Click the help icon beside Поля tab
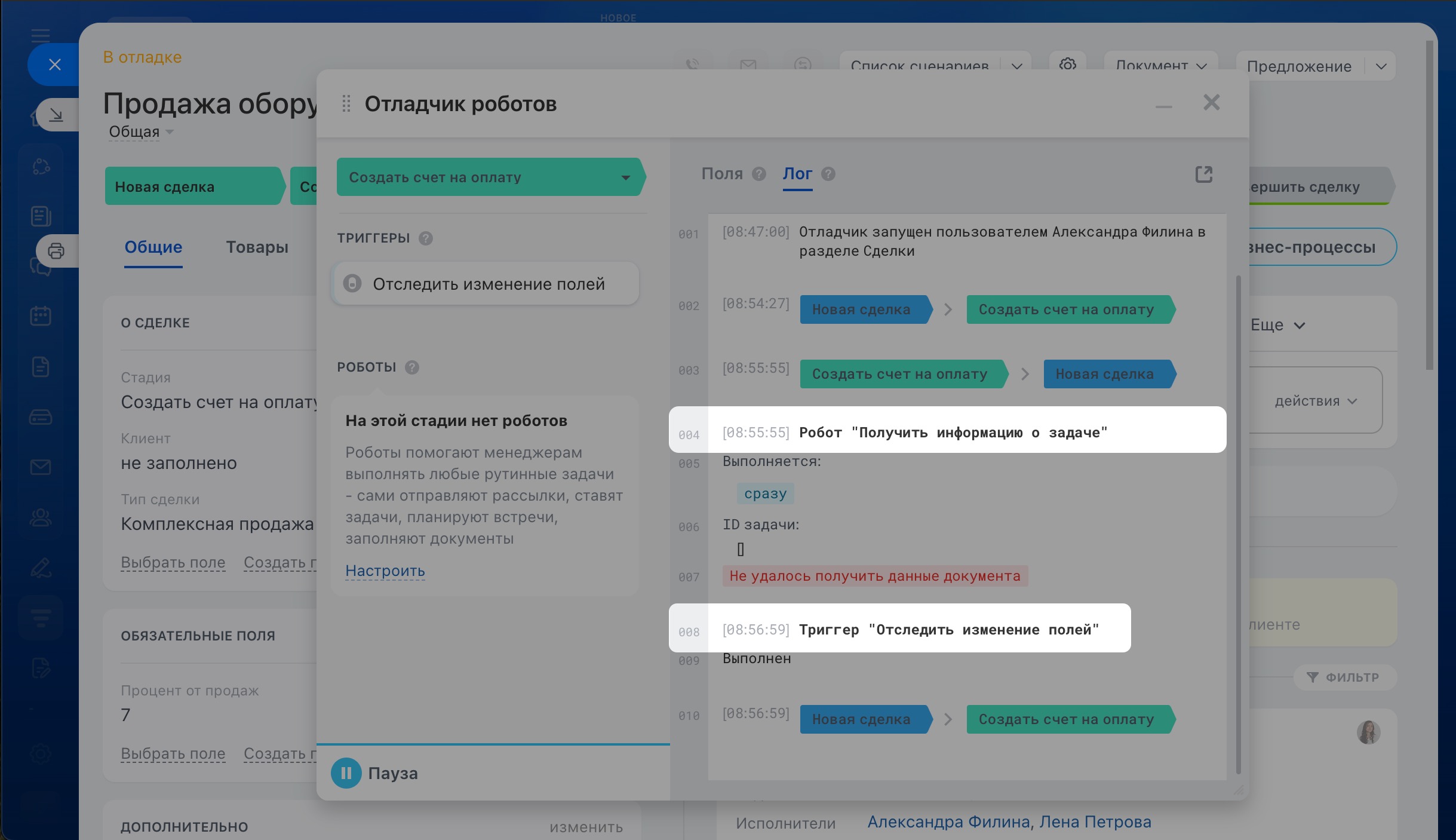The height and width of the screenshot is (840, 1456). tap(758, 174)
